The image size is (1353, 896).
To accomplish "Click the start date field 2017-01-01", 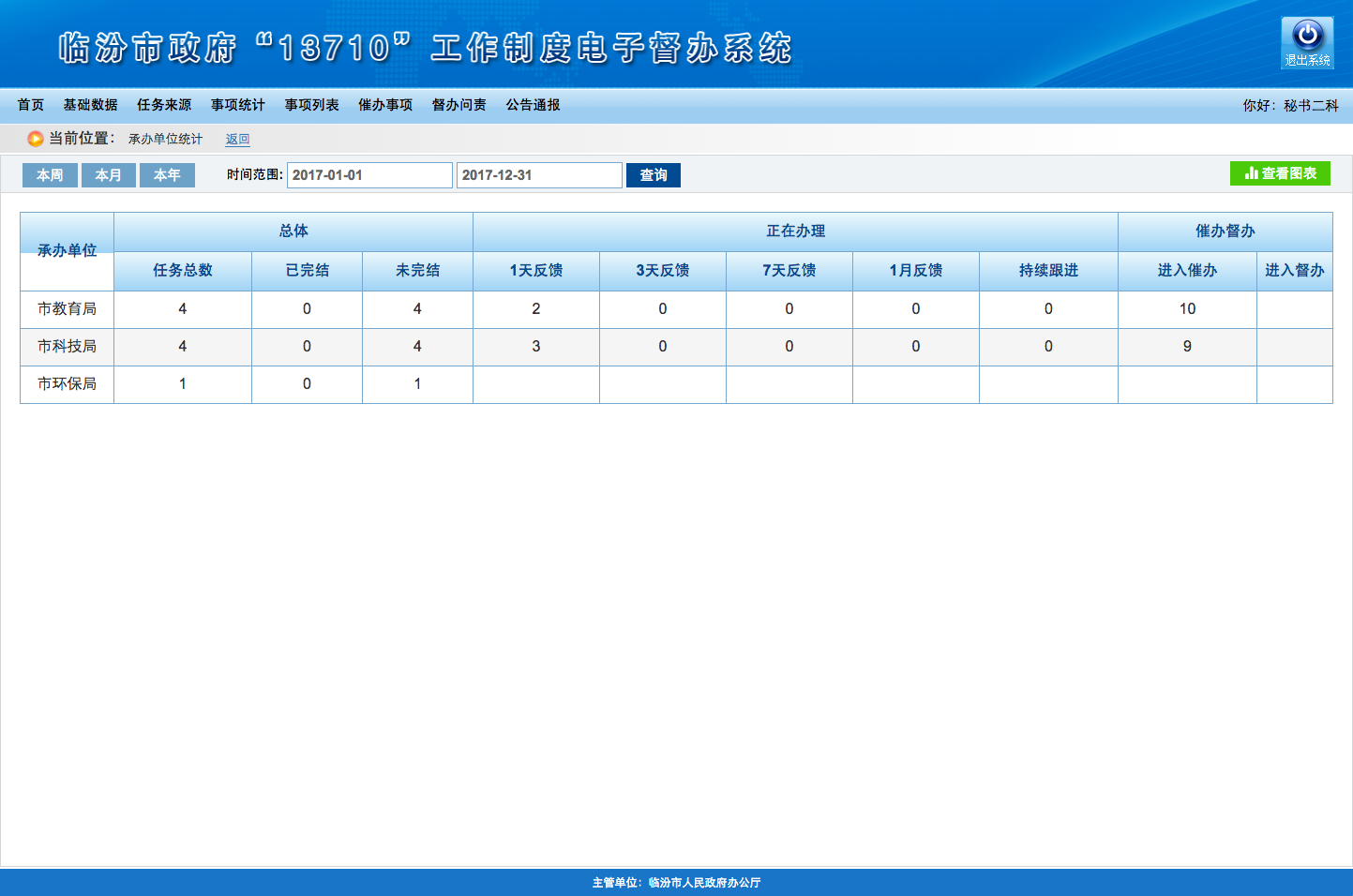I will coord(369,175).
